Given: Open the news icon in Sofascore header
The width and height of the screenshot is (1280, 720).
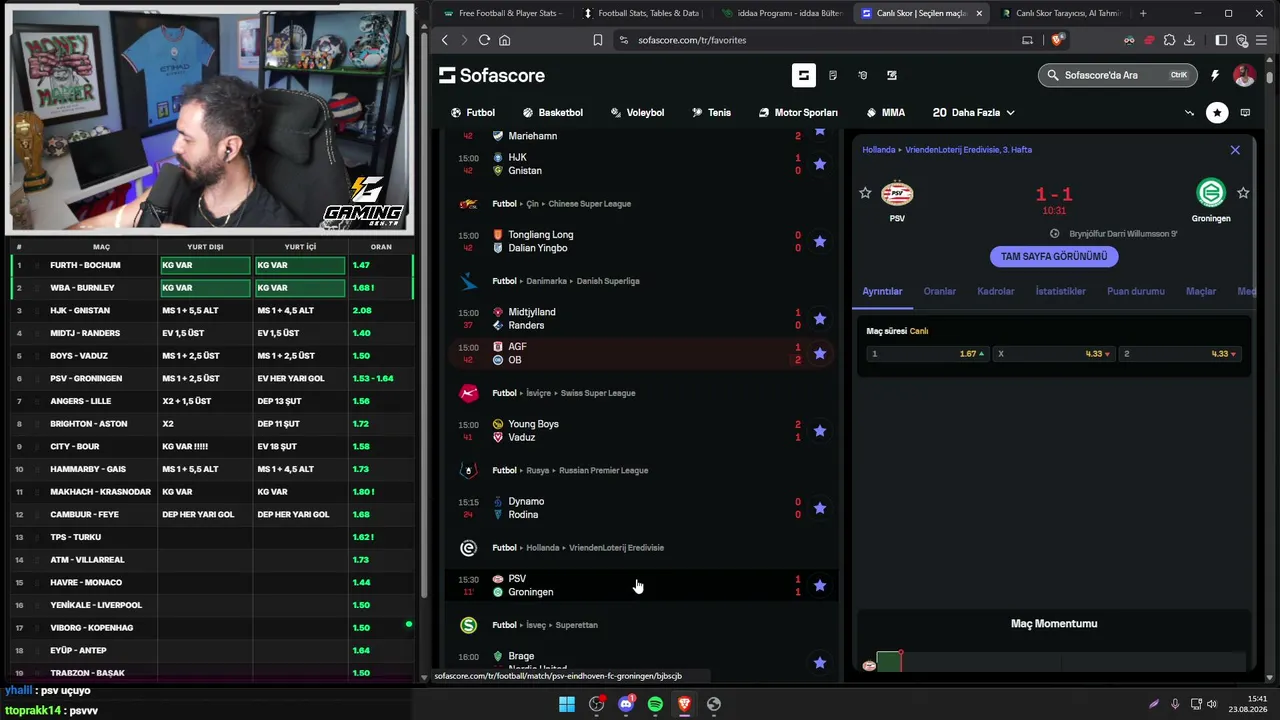Looking at the screenshot, I should point(833,75).
